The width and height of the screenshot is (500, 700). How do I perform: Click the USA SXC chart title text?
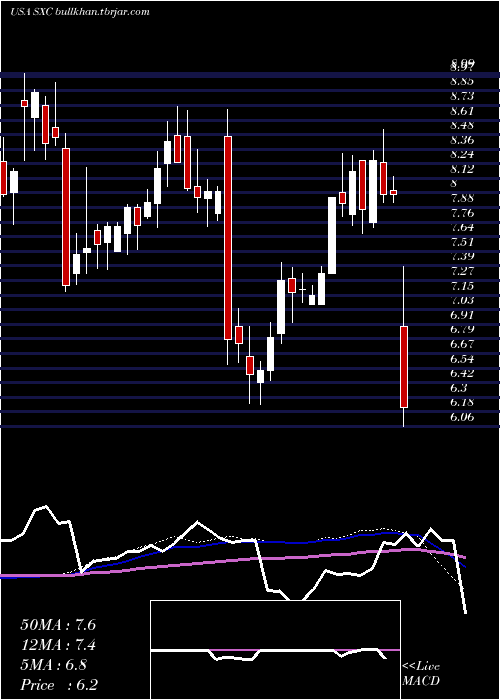coord(79,12)
